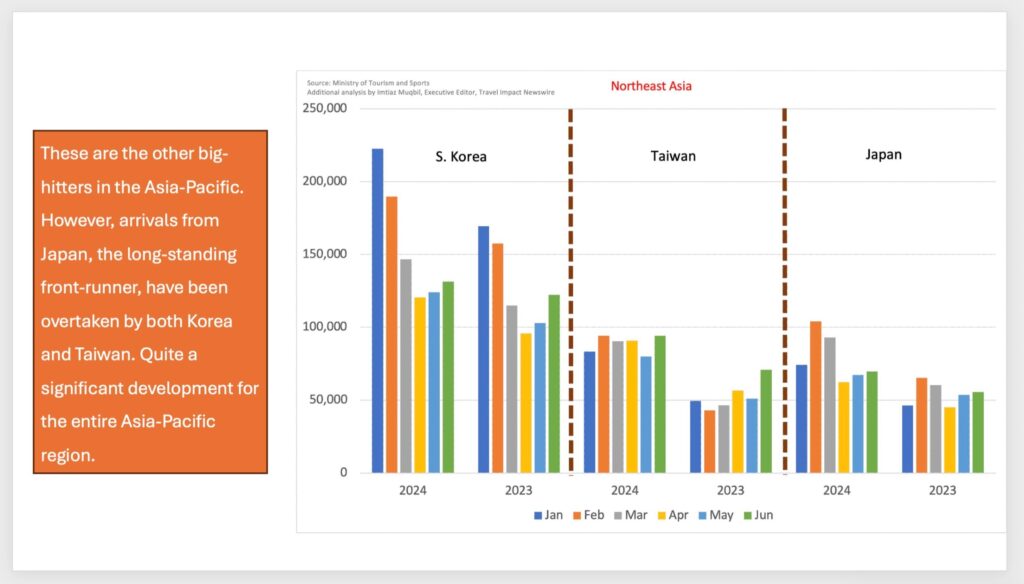This screenshot has width=1024, height=584.
Task: Click the dashed divider between S. Korea and Taiwan
Action: (x=570, y=290)
